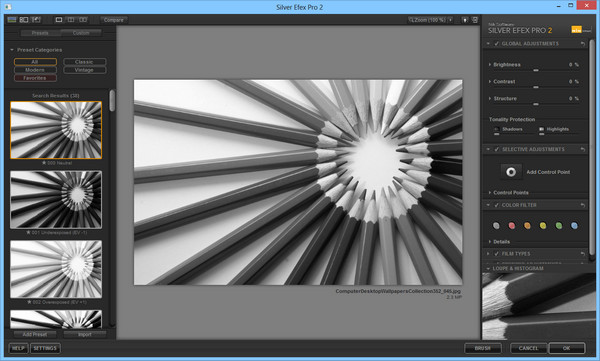This screenshot has height=361, width=600.
Task: Toggle the Global Adjustments checkbox
Action: coord(497,44)
